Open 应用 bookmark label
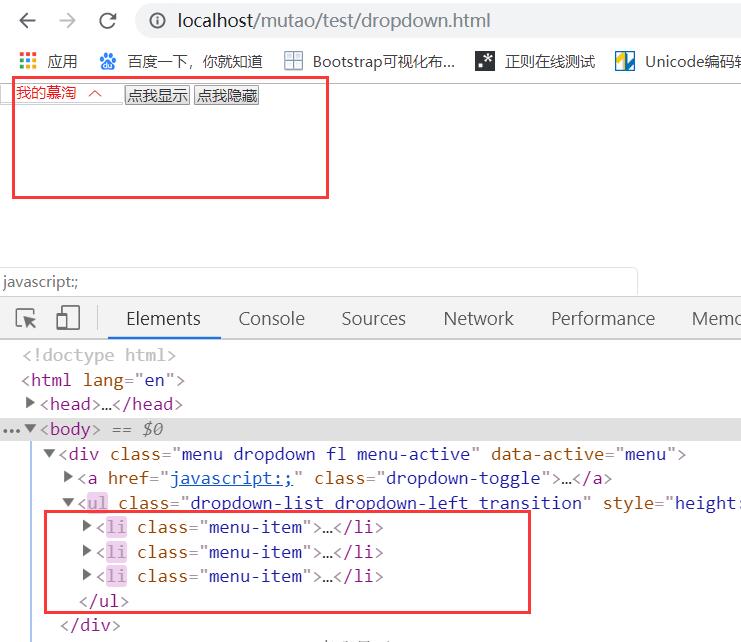The width and height of the screenshot is (741, 642). click(62, 61)
